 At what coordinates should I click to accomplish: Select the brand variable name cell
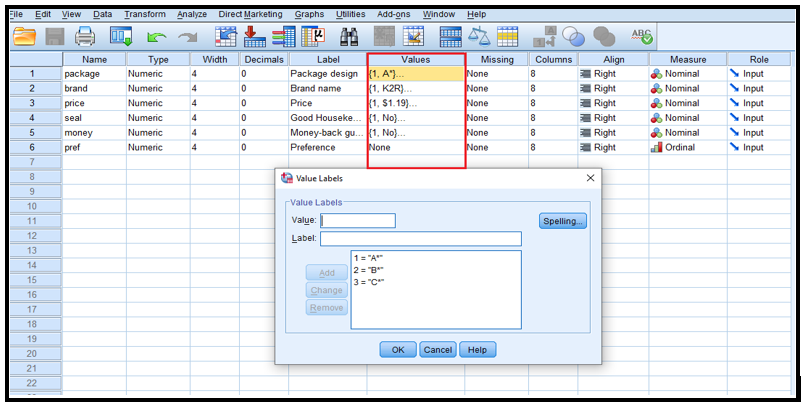pos(94,88)
